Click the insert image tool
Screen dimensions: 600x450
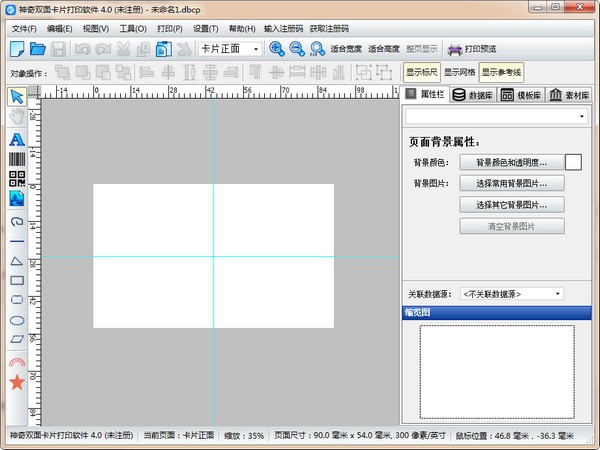[x=16, y=199]
